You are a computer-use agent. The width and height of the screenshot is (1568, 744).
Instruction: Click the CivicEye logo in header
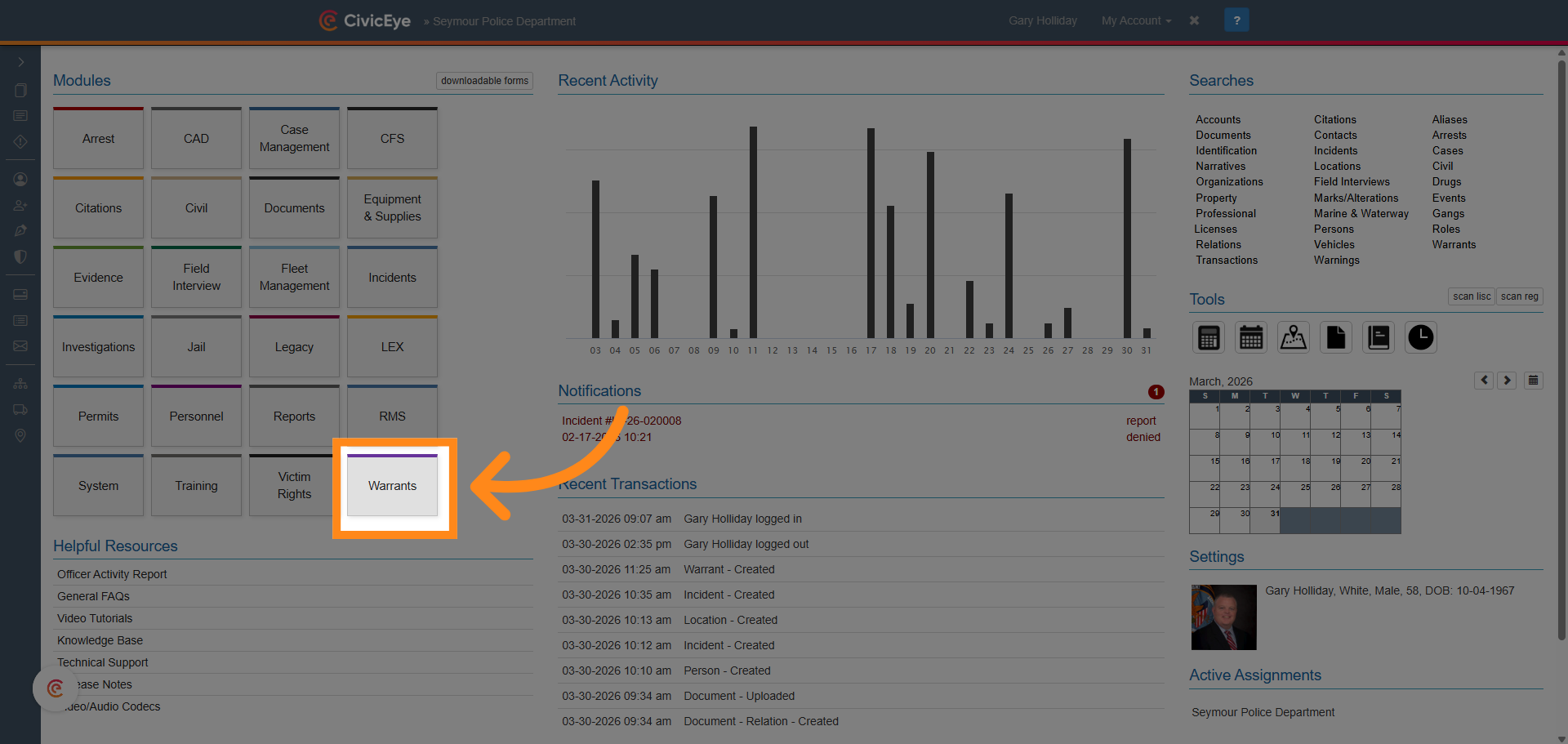click(x=365, y=20)
